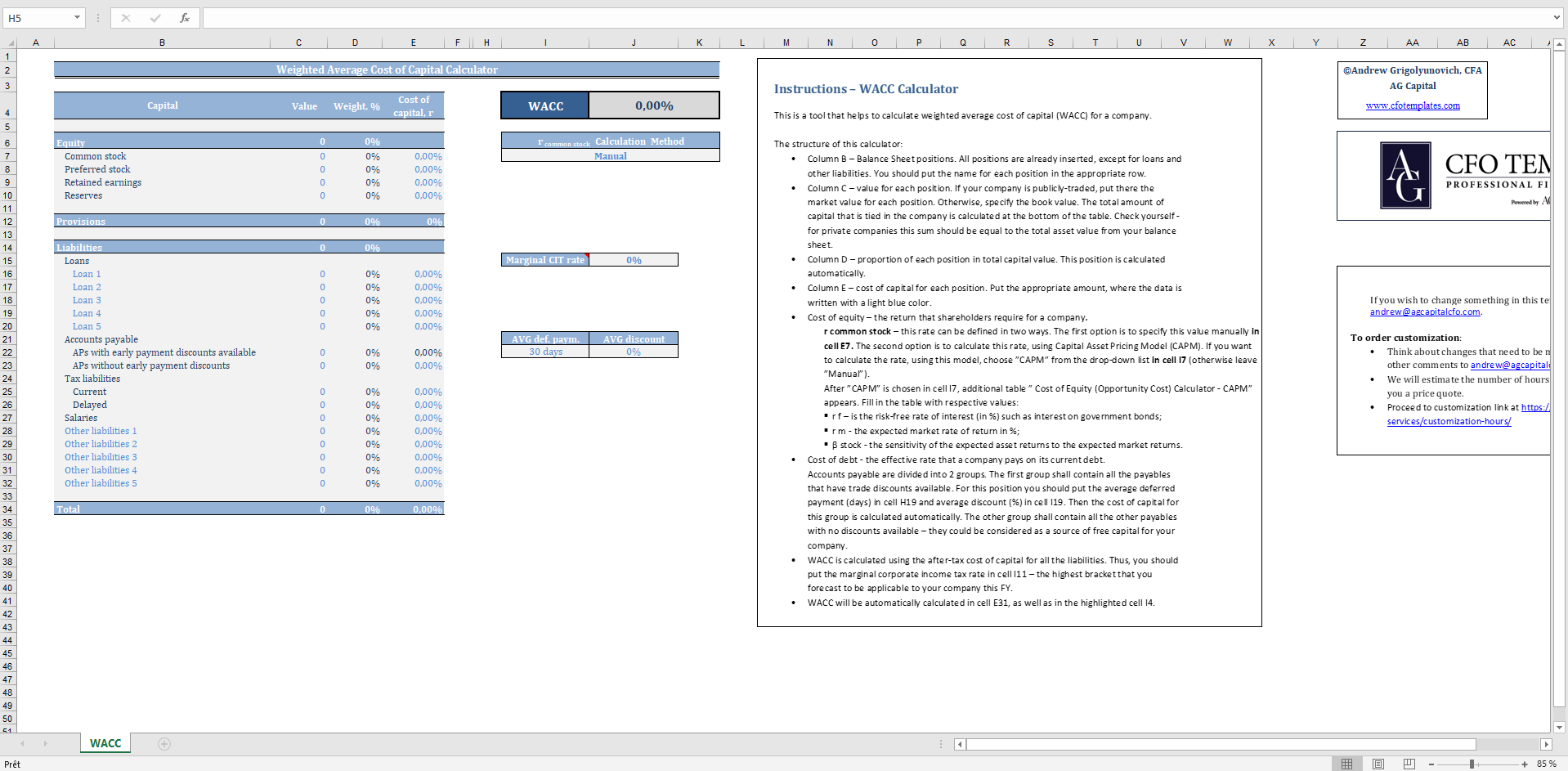
Task: Switch to Normal view in status bar
Action: click(1346, 764)
